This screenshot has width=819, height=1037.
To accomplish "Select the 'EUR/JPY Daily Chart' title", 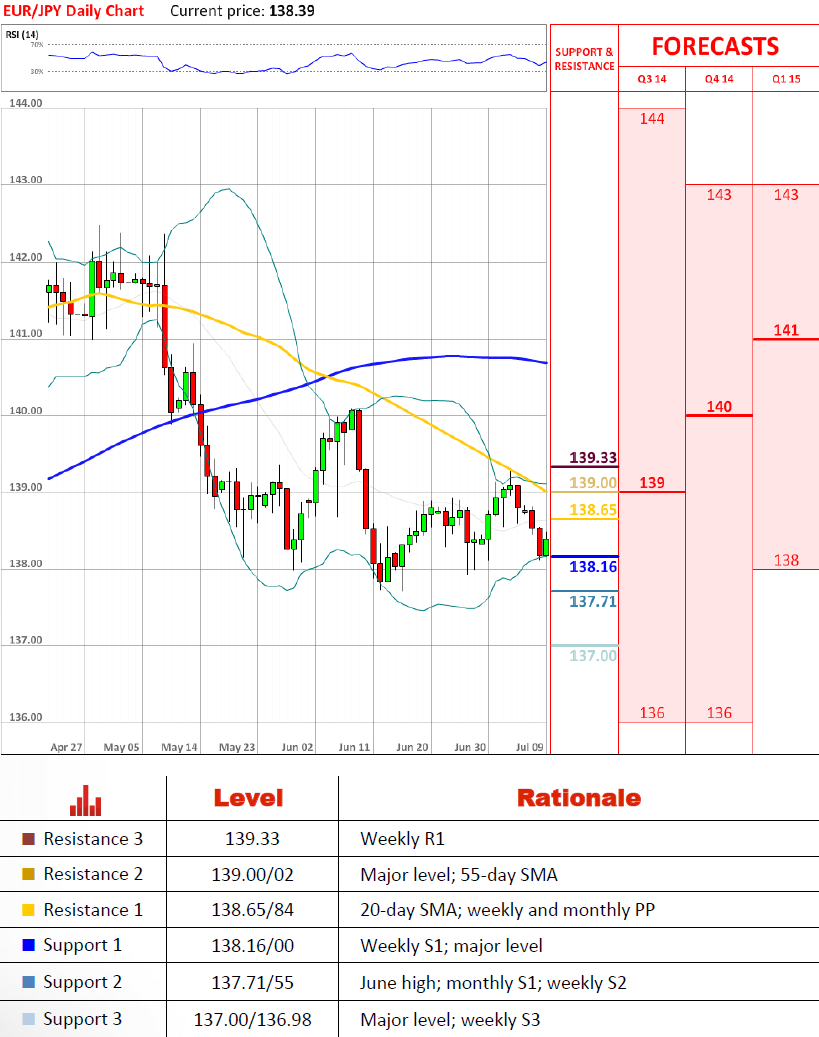I will (73, 11).
